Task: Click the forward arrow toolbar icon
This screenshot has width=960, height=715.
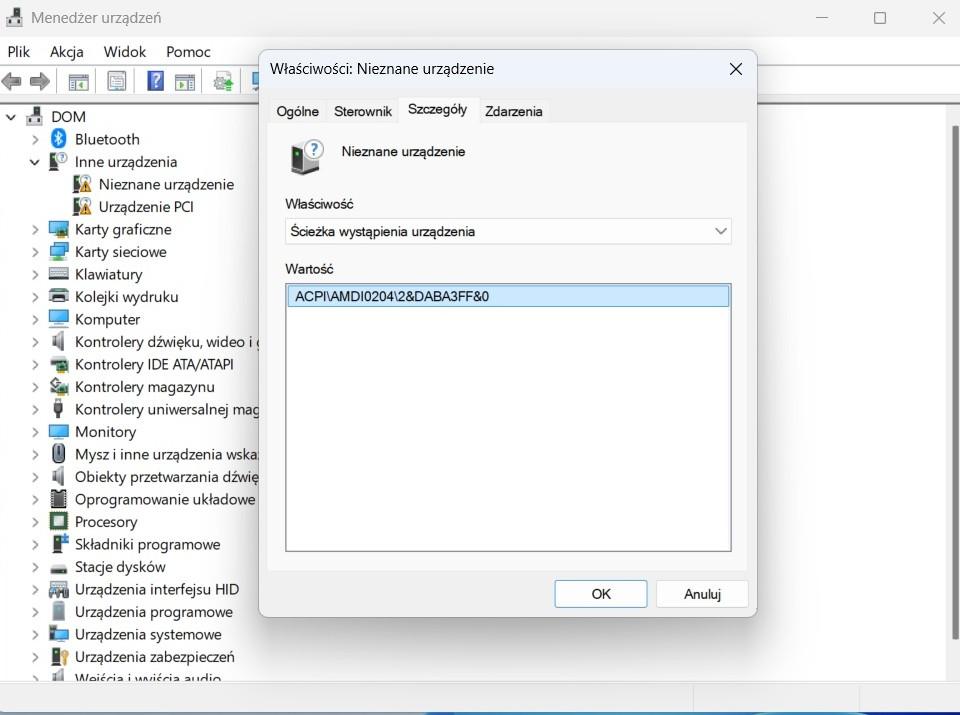Action: tap(40, 81)
